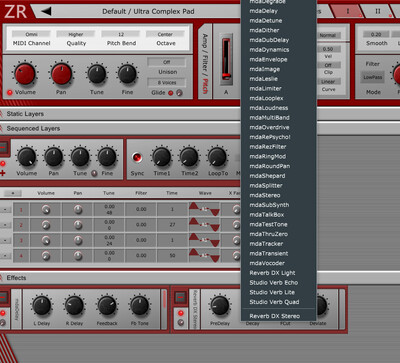Click the Time cell showing 27
This screenshot has height=363, width=400.
172,225
